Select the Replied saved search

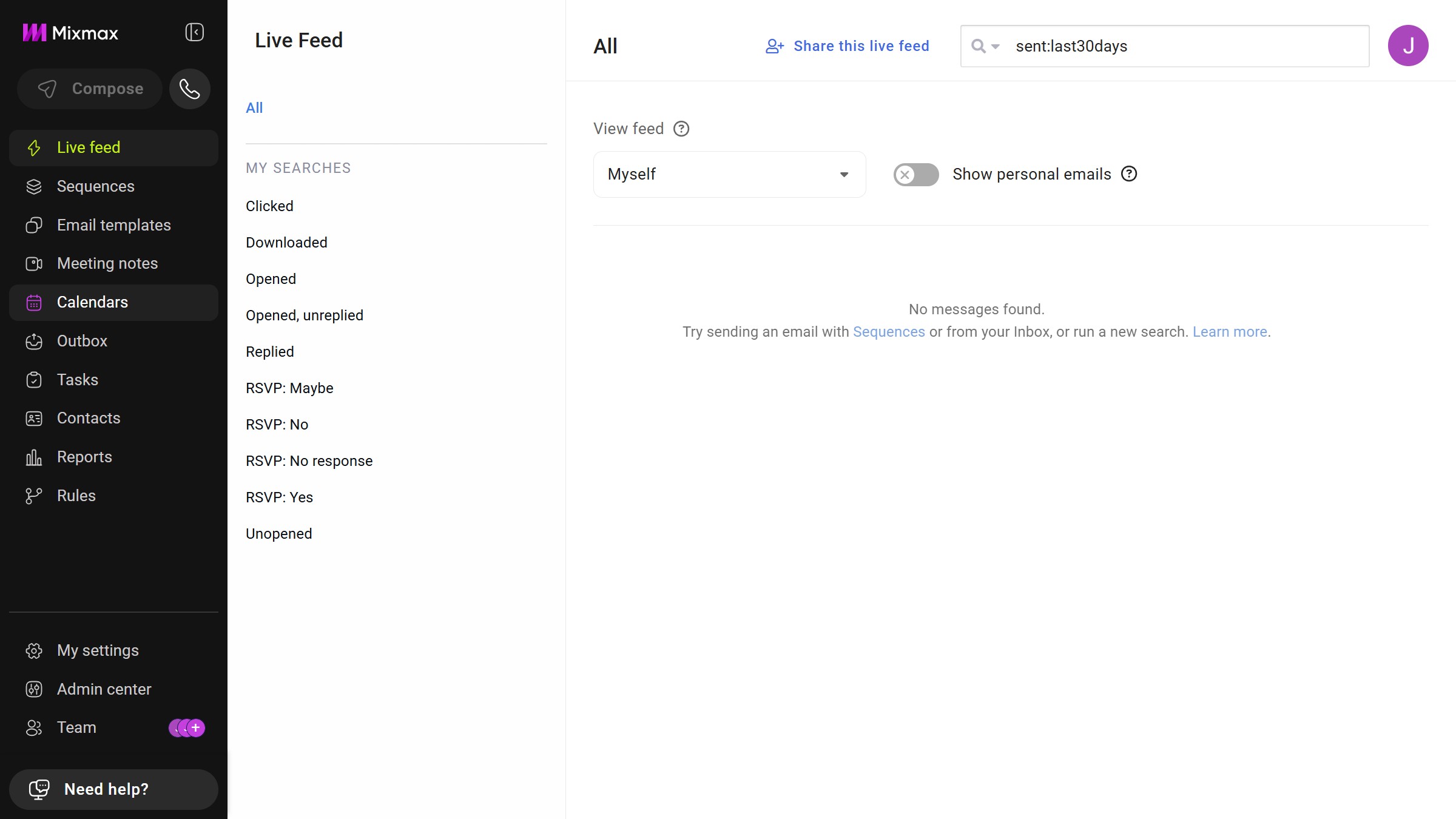coord(270,352)
